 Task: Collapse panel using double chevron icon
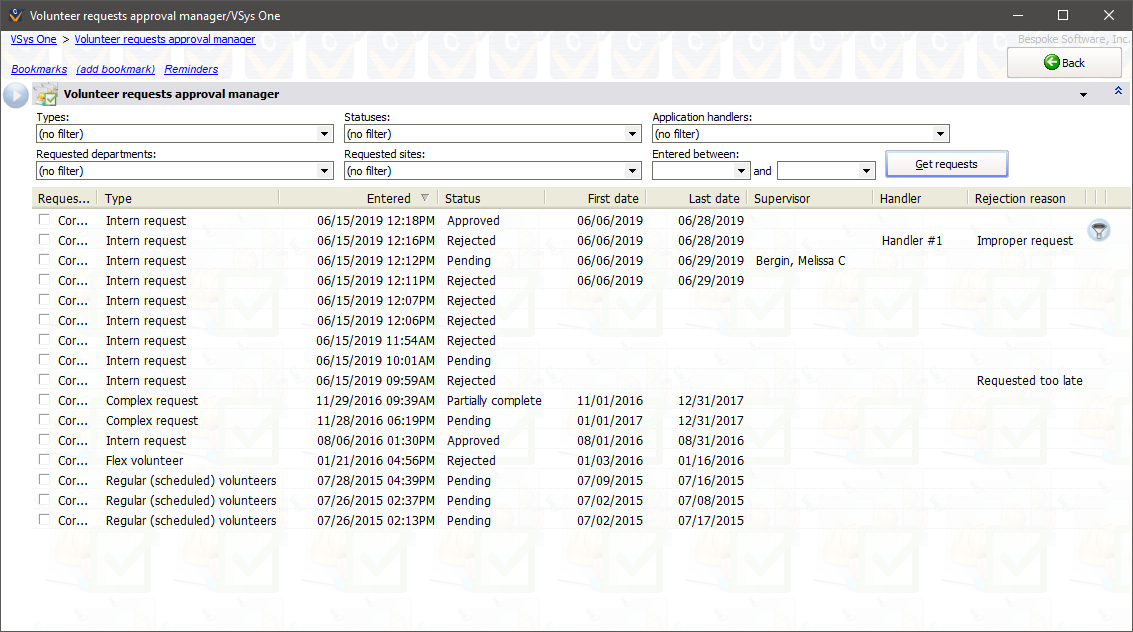click(x=1118, y=92)
